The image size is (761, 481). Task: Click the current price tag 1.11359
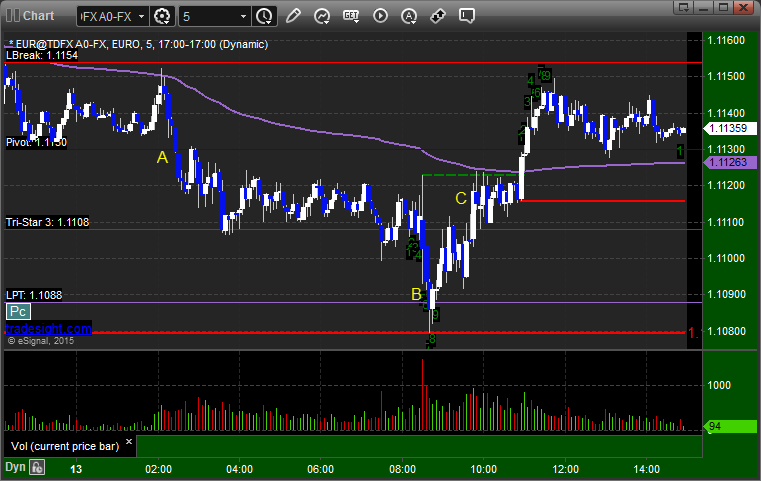pyautogui.click(x=729, y=128)
